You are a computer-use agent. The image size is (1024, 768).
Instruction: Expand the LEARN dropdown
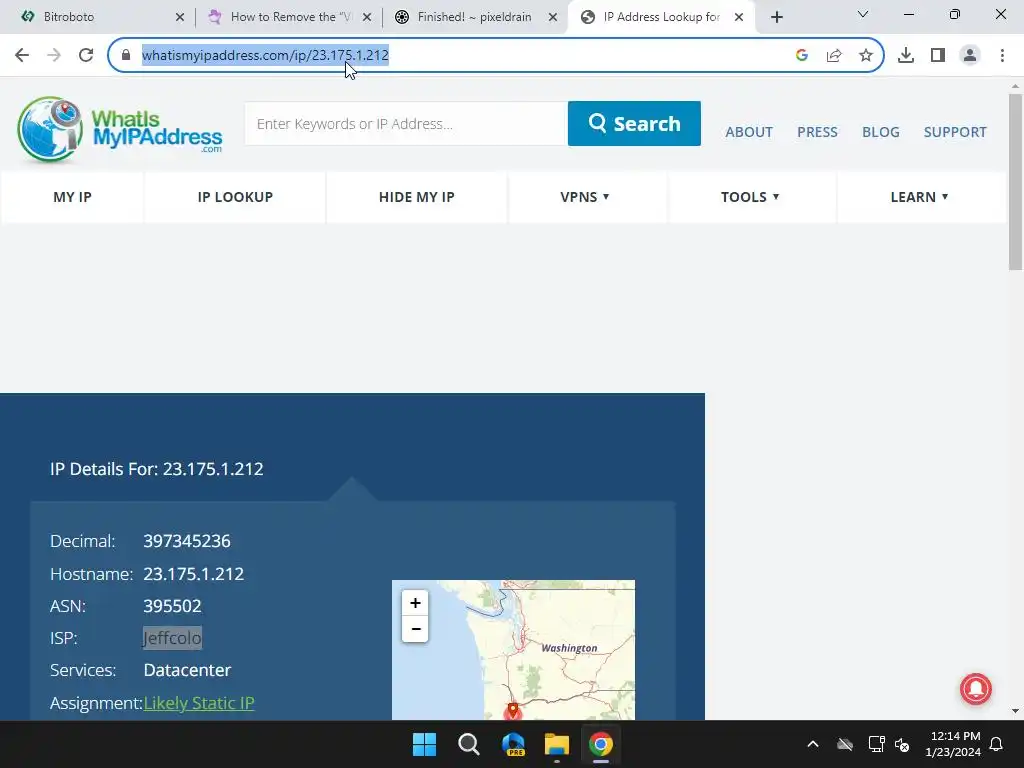coord(920,197)
